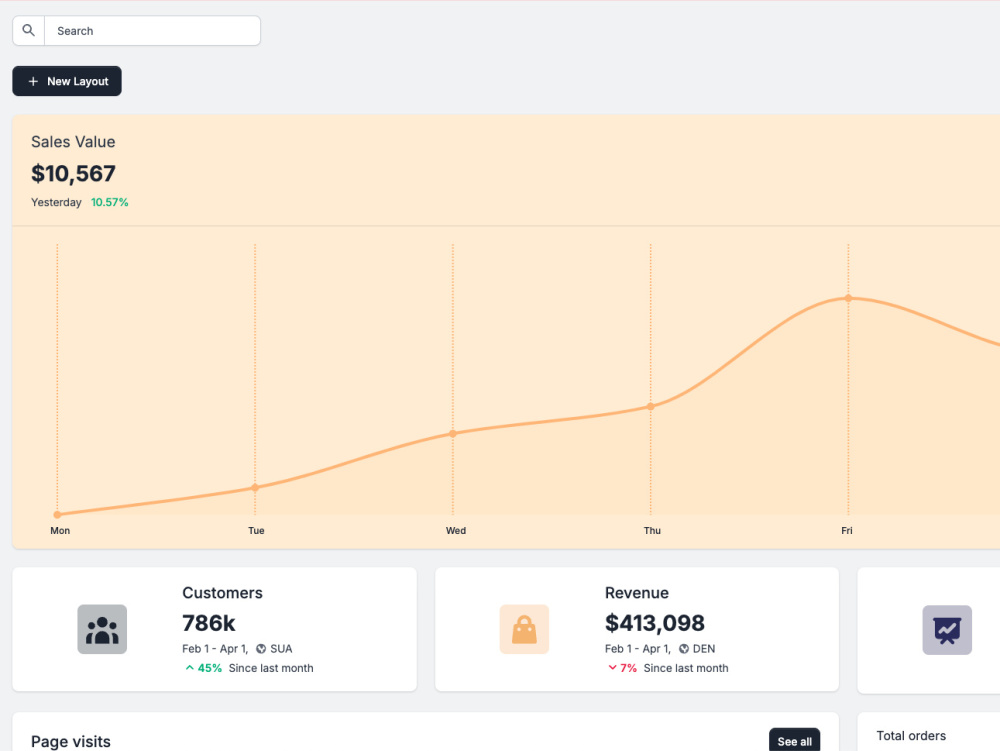
Task: Focus the Search input field
Action: coord(152,31)
